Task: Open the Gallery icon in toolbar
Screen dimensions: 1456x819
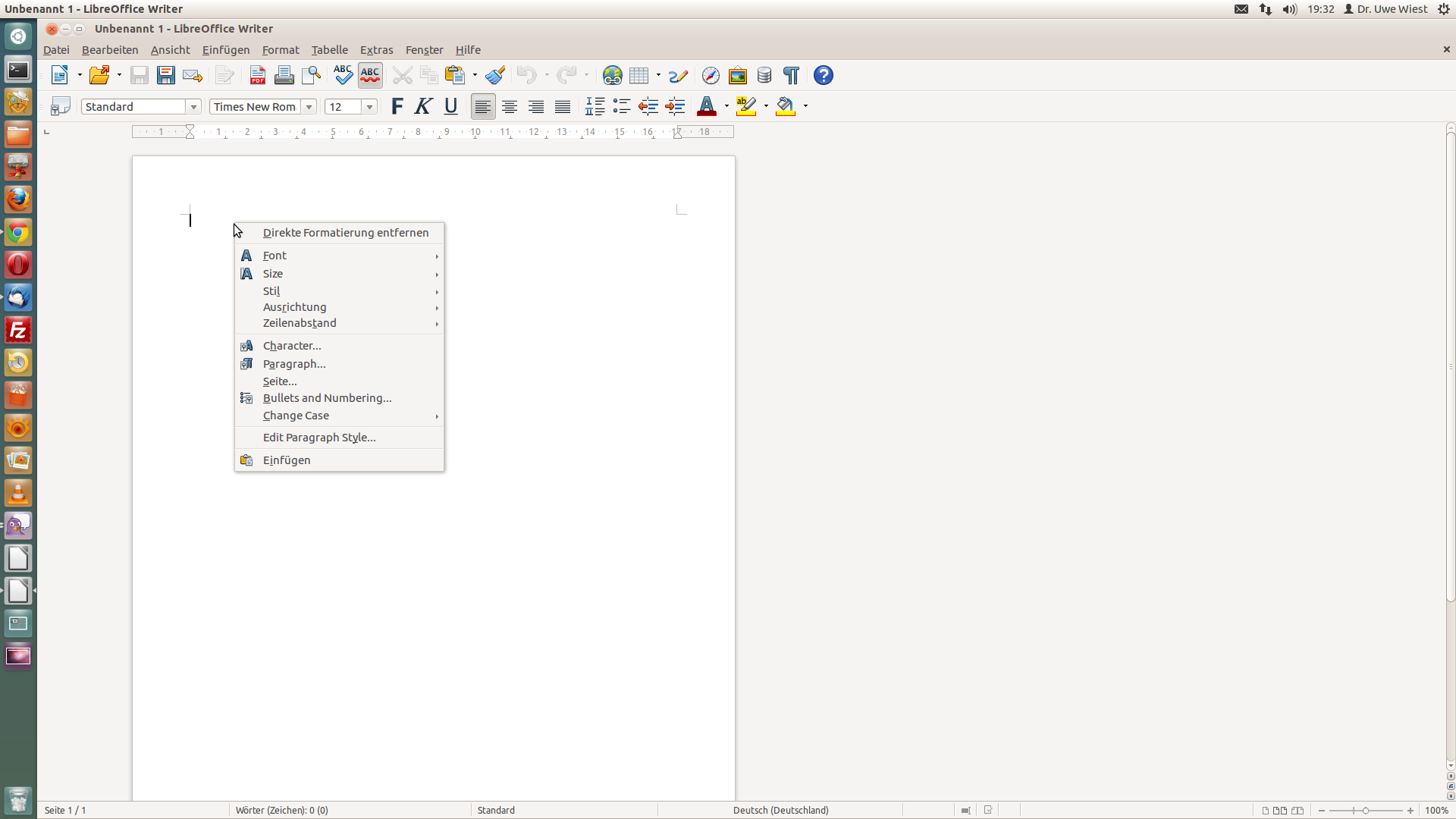Action: coord(737,76)
